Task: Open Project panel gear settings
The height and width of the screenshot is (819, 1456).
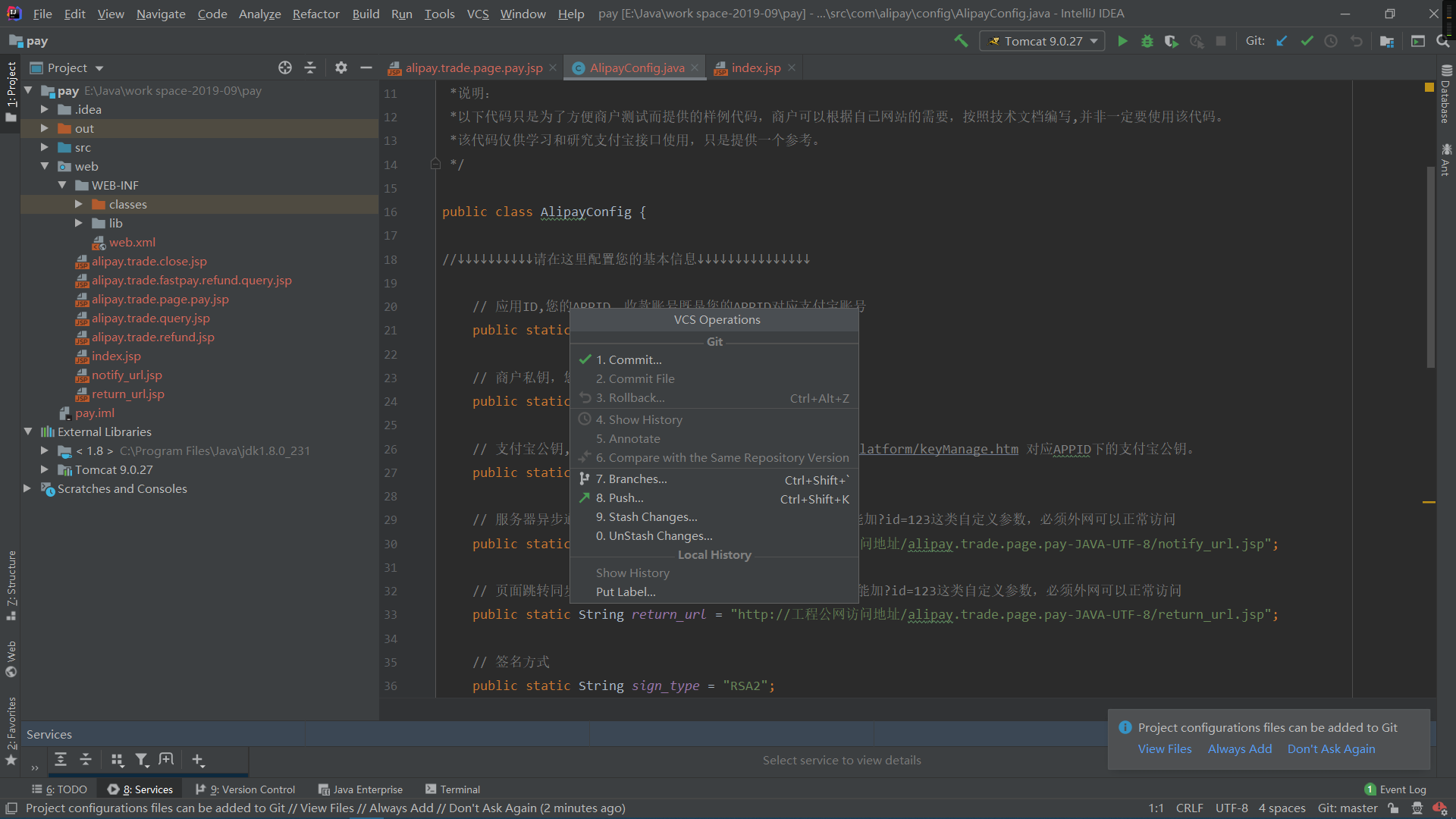Action: coord(341,67)
